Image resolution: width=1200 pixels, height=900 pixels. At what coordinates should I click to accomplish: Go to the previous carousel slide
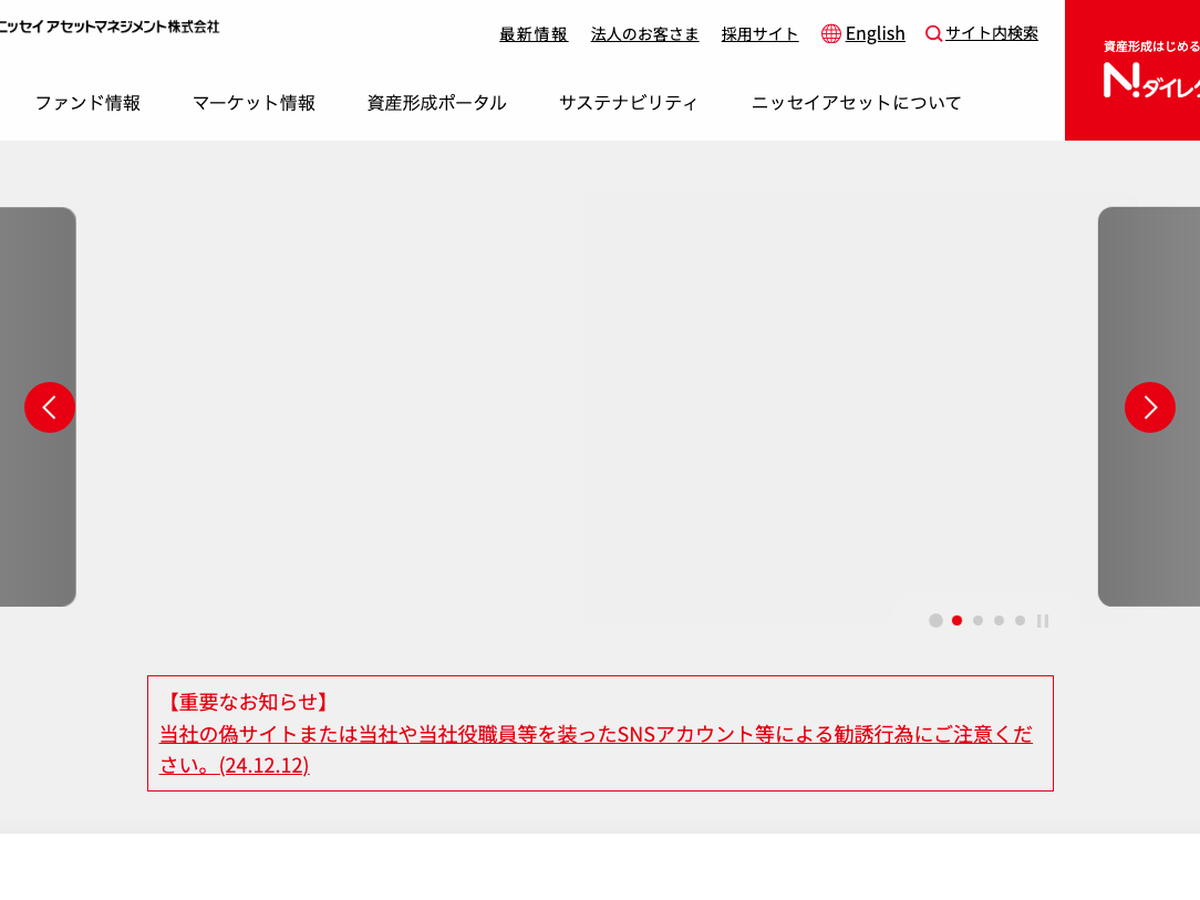pyautogui.click(x=49, y=407)
